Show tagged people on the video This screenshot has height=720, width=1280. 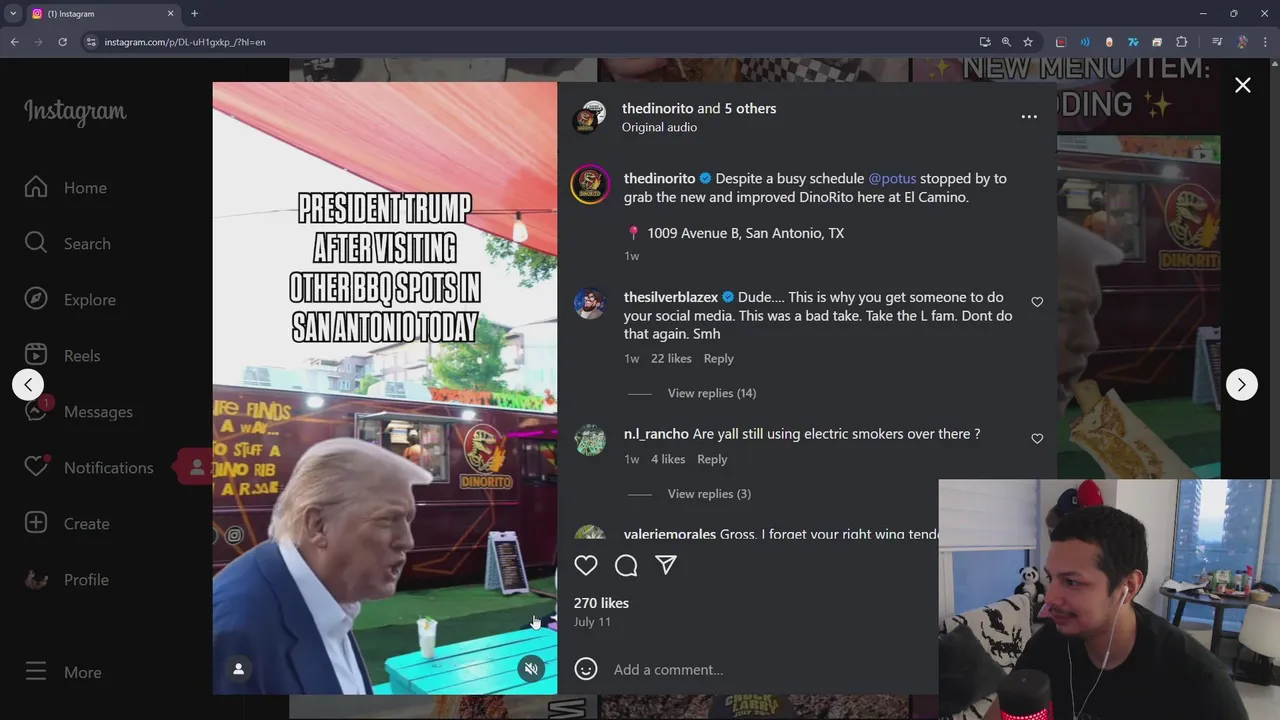(x=238, y=669)
